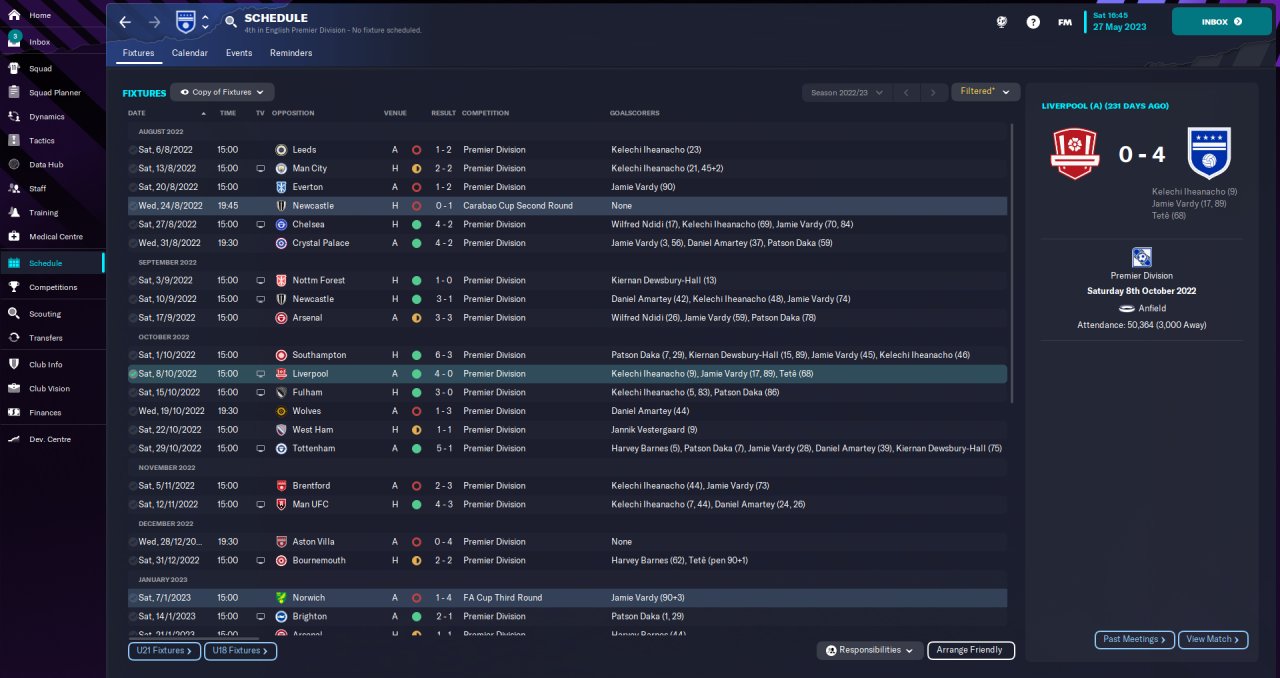Click the Premier Division logo in match panel
Image resolution: width=1280 pixels, height=678 pixels.
(1141, 257)
